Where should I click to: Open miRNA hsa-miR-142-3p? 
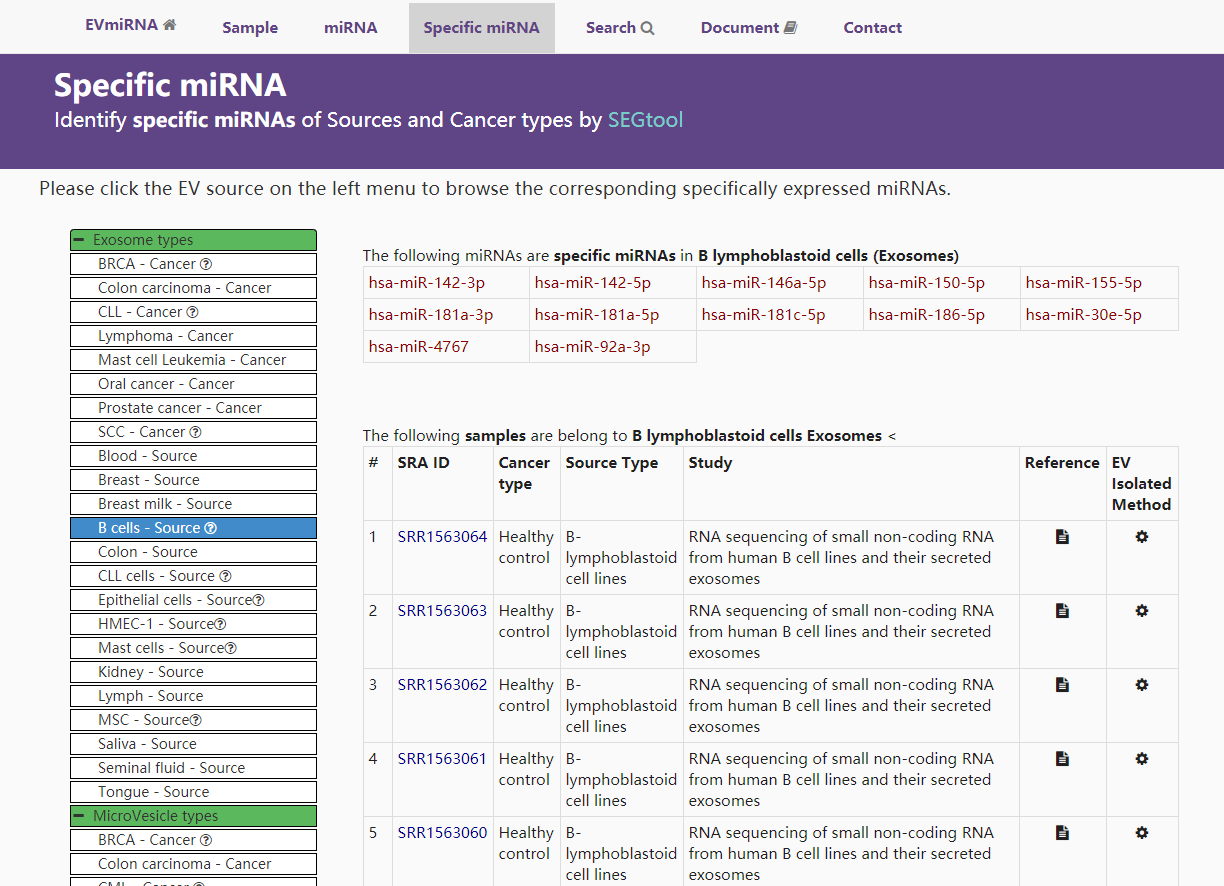[427, 283]
